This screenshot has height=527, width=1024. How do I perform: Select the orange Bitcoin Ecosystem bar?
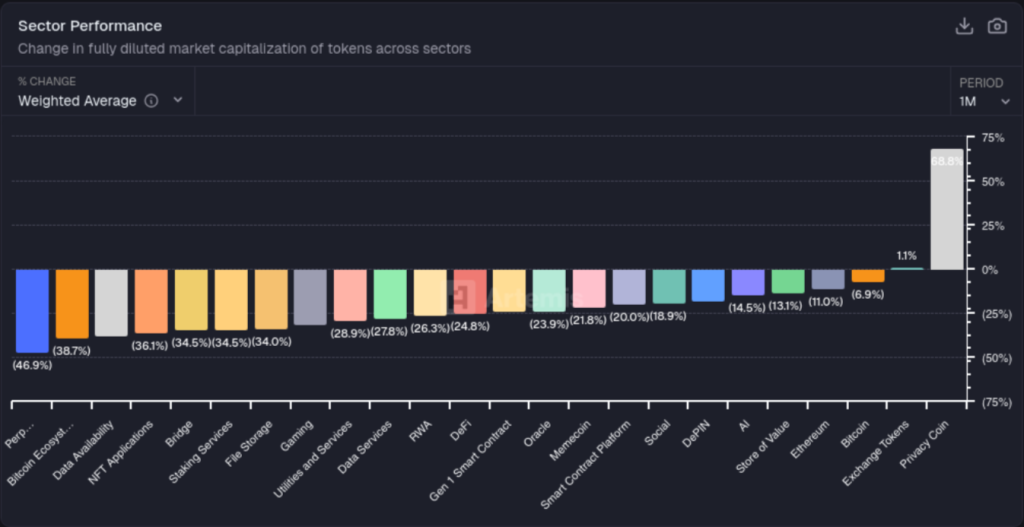click(x=72, y=304)
